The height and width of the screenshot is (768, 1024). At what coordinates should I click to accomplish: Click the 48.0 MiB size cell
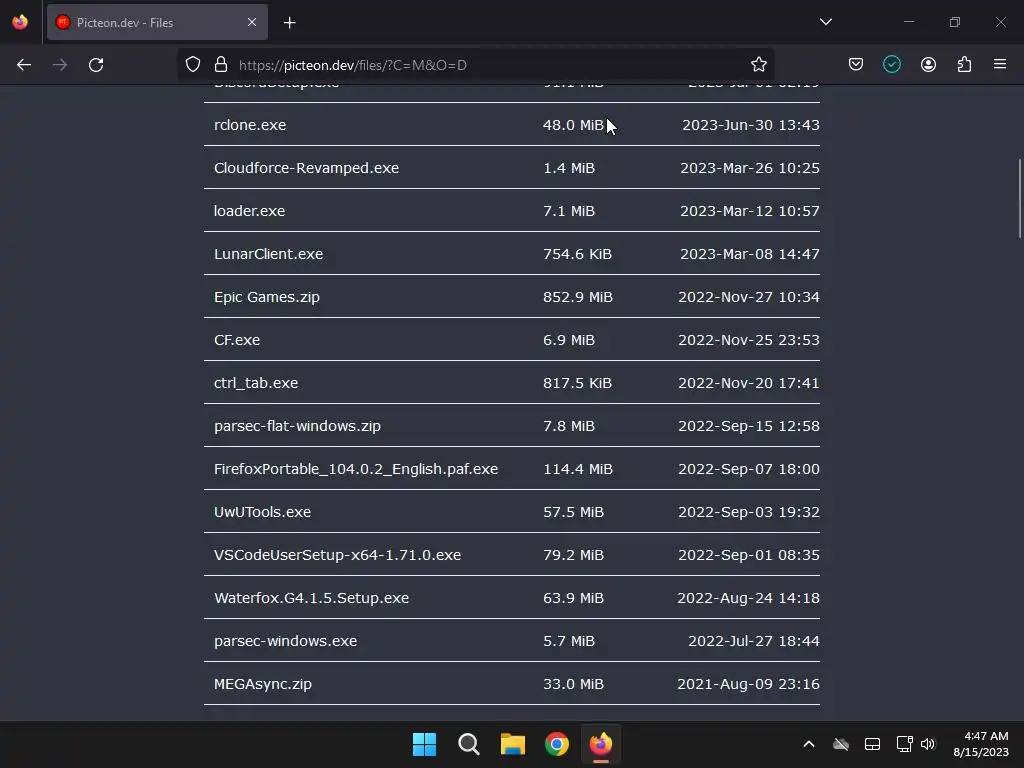[x=573, y=125]
